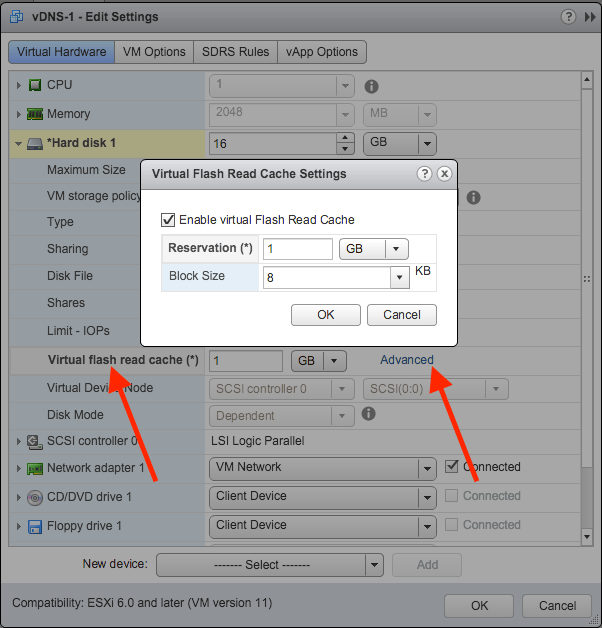Click the SCSI controller 0 icon
This screenshot has width=602, height=628.
(35, 441)
